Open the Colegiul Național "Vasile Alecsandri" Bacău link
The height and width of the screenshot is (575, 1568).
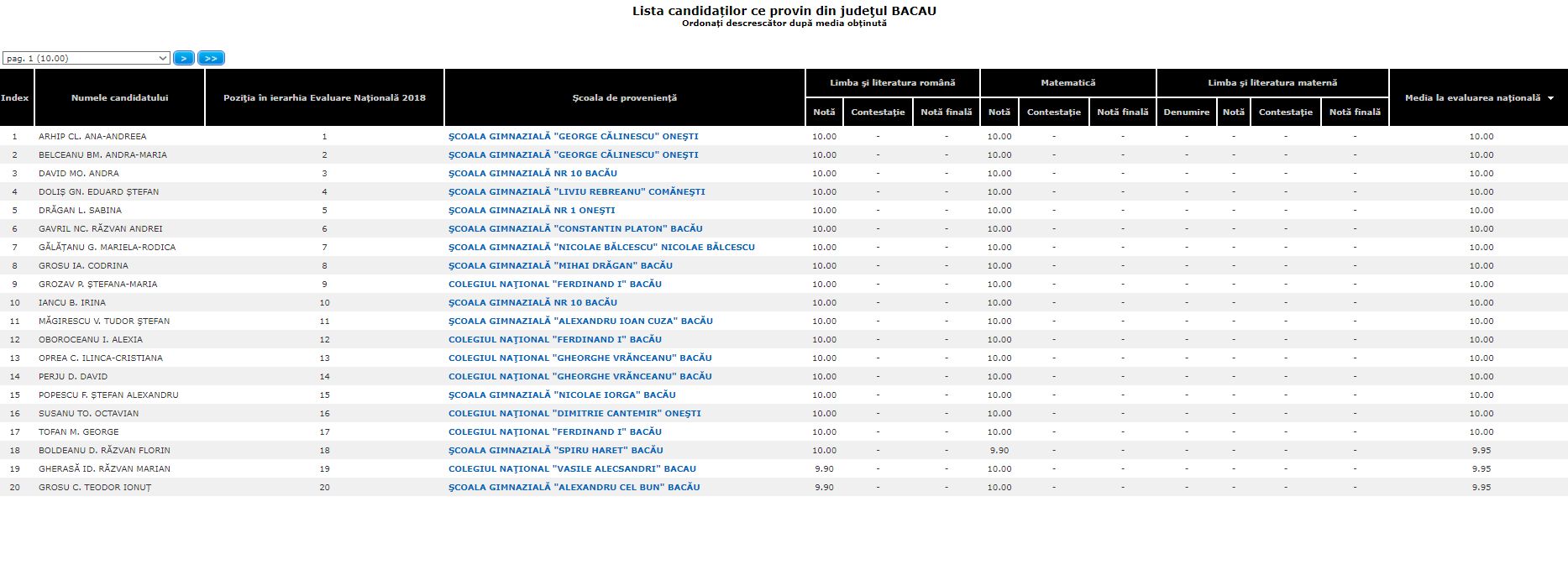(x=572, y=469)
